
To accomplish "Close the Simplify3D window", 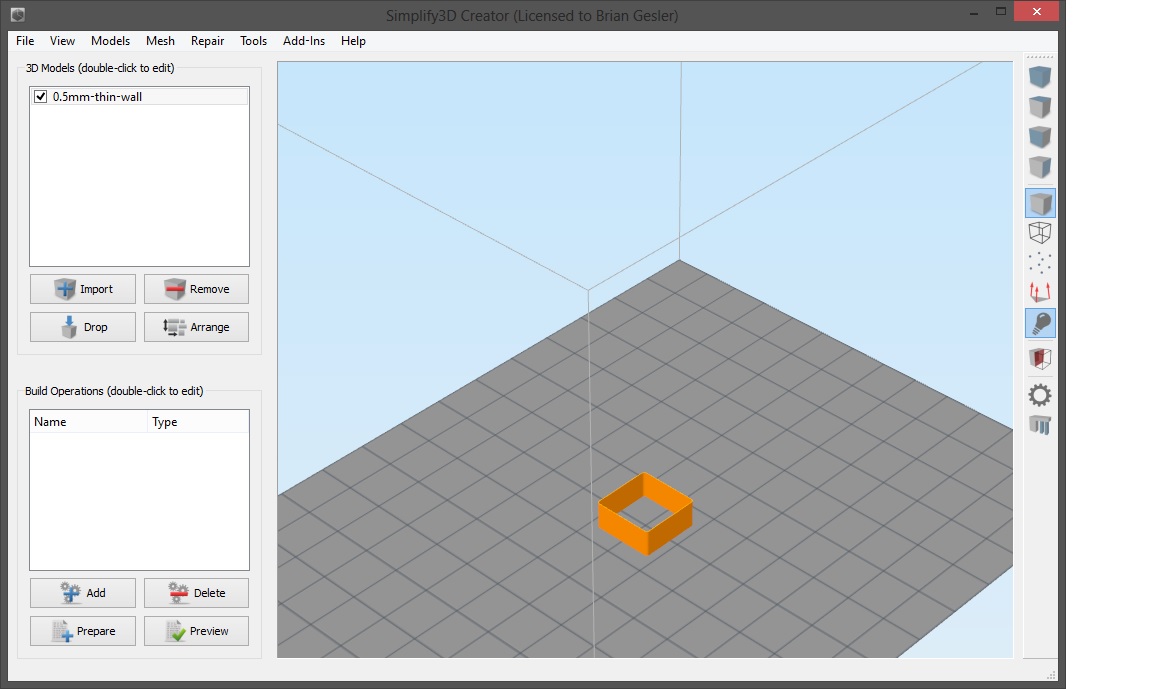I will click(x=1037, y=12).
